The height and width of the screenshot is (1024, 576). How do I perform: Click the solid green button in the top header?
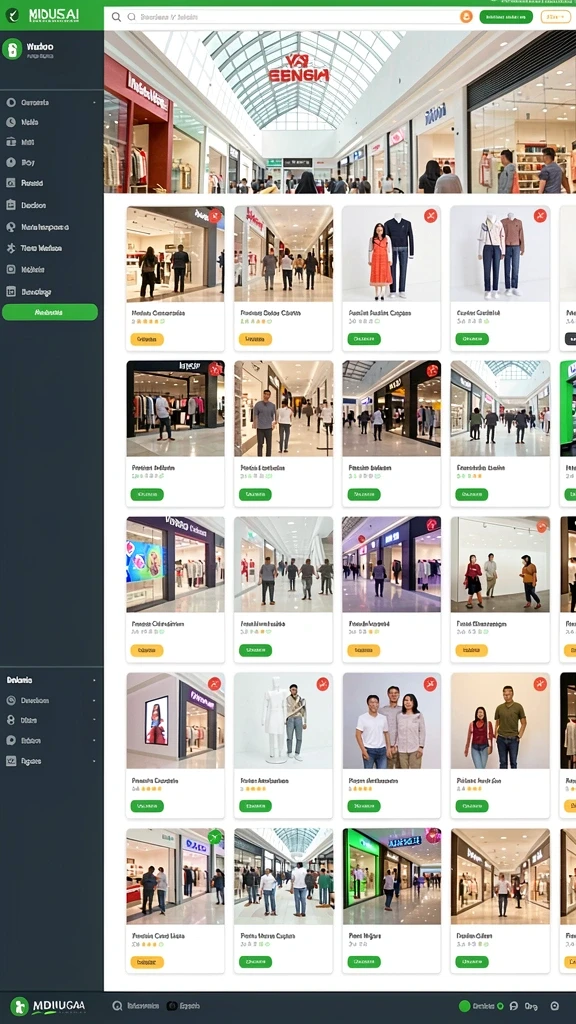(x=506, y=17)
